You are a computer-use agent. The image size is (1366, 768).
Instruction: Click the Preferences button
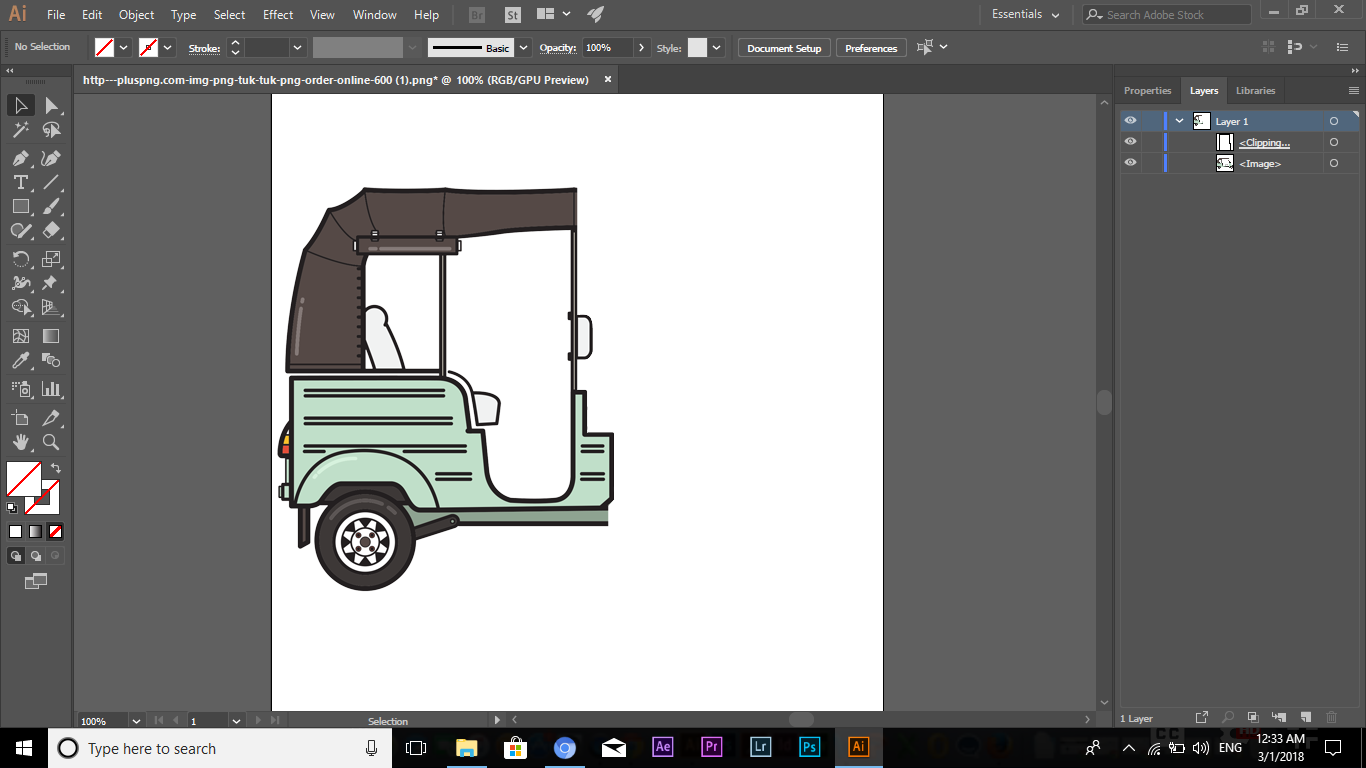pos(871,47)
